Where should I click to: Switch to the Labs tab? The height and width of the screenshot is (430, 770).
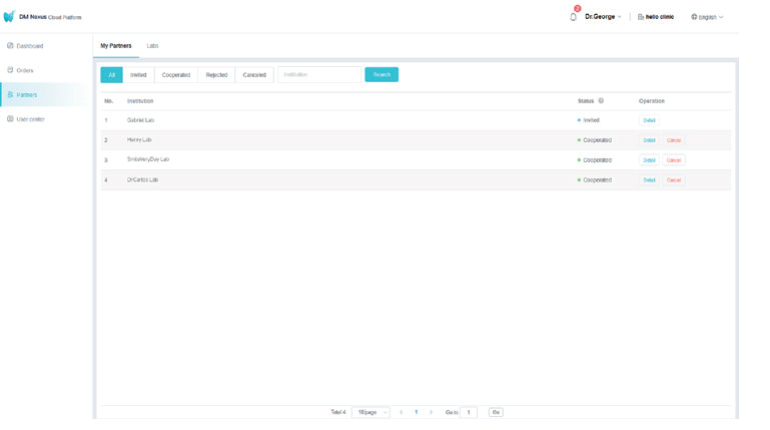tap(153, 46)
